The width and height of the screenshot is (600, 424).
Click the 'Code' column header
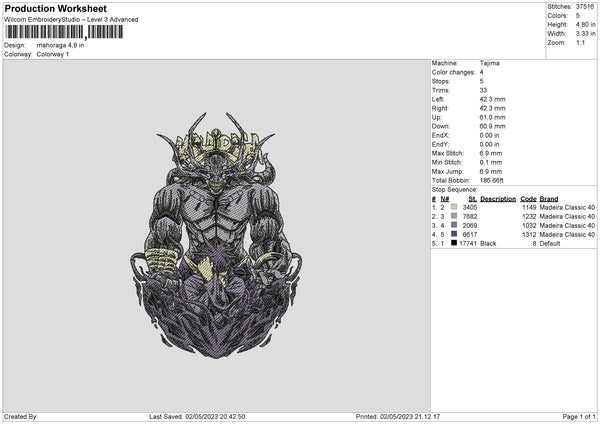tap(528, 199)
